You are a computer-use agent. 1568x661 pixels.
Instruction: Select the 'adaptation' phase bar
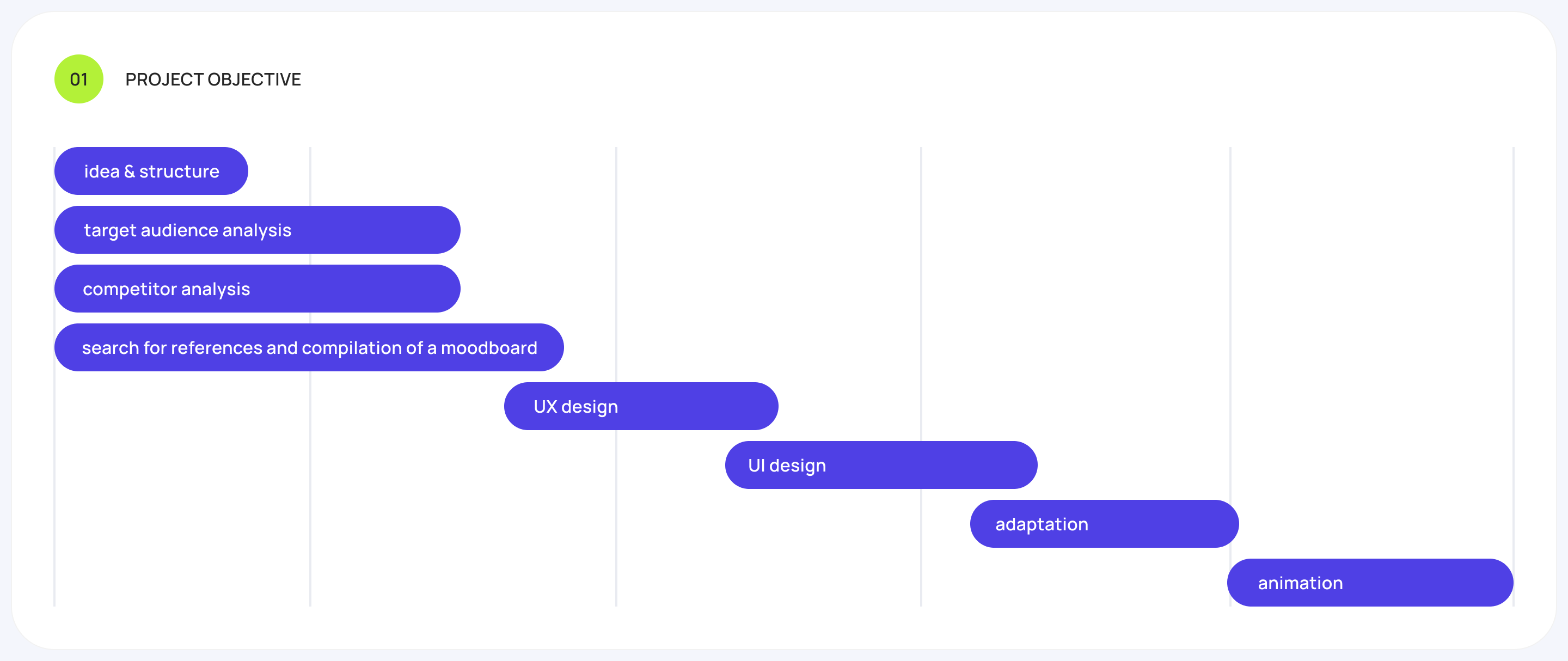pos(1104,524)
